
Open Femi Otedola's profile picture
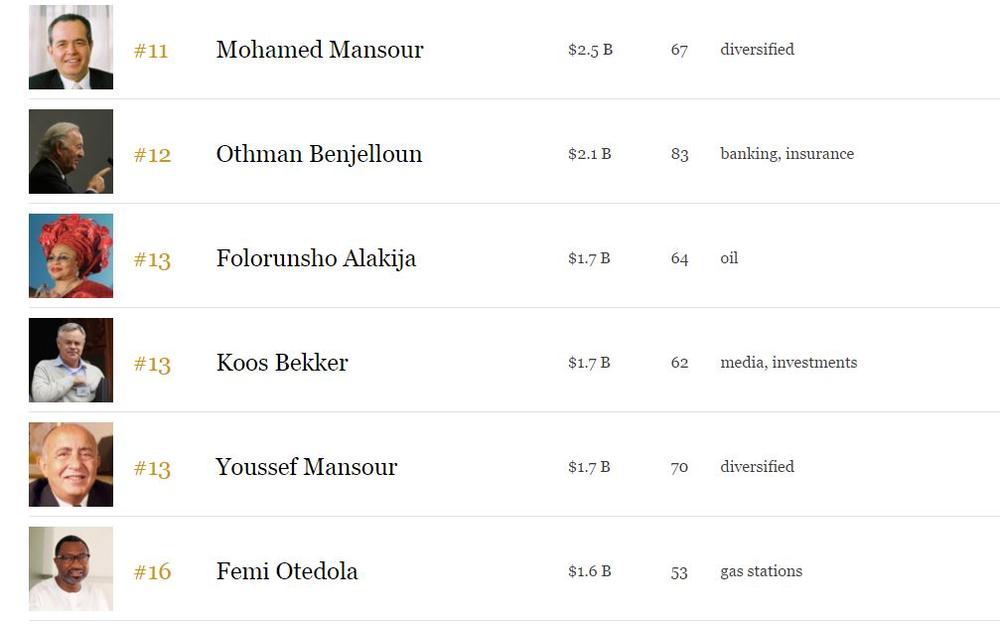71,569
